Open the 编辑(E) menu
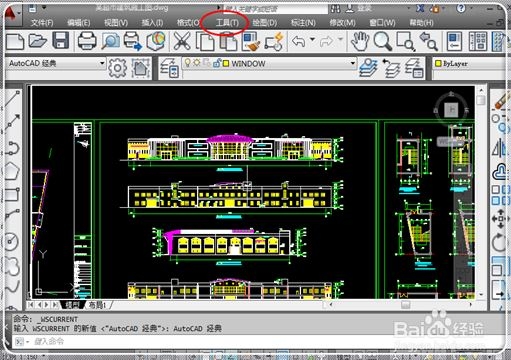The width and height of the screenshot is (511, 360). [x=79, y=23]
